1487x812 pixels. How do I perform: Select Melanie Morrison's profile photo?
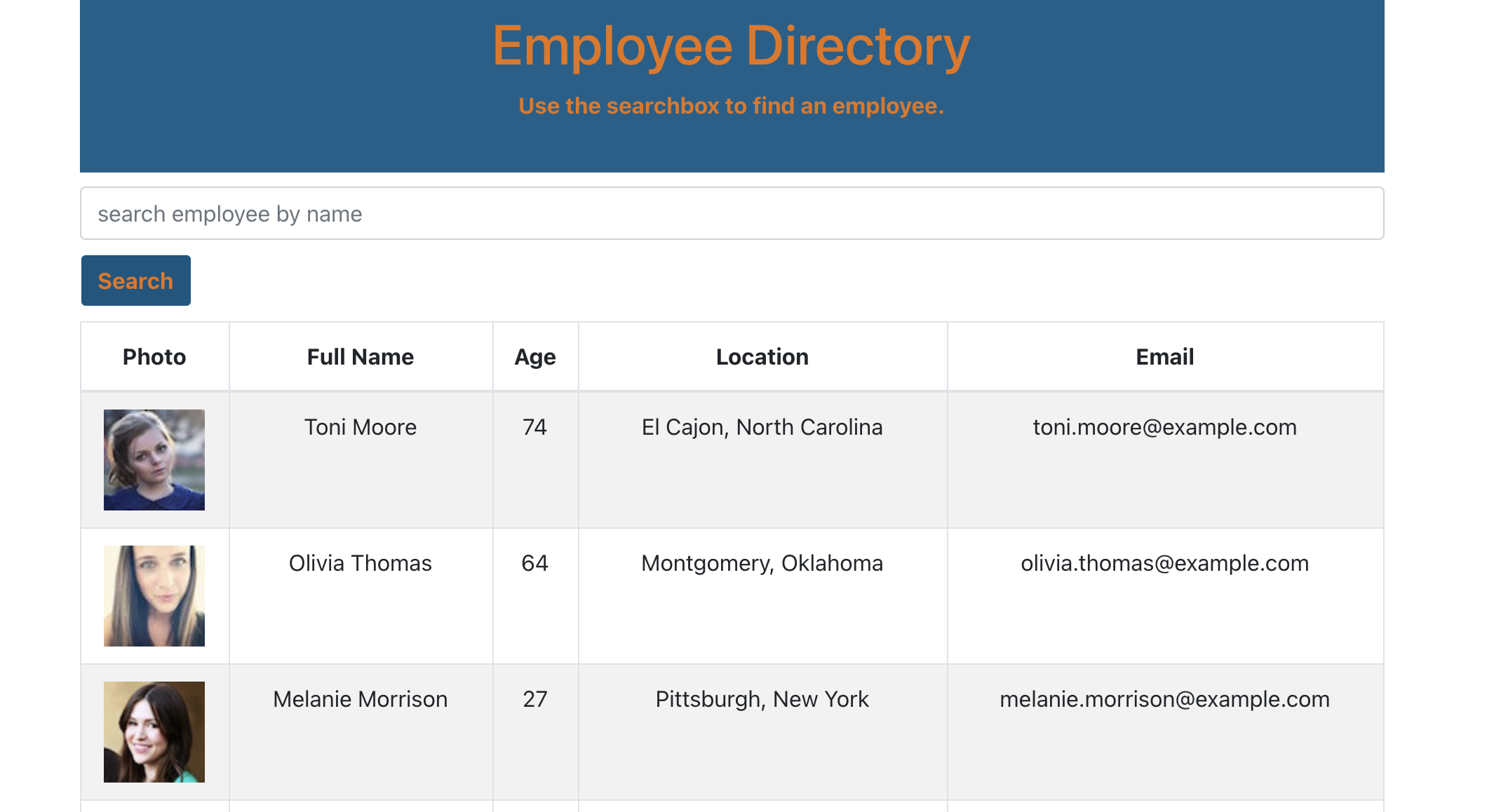[x=154, y=731]
